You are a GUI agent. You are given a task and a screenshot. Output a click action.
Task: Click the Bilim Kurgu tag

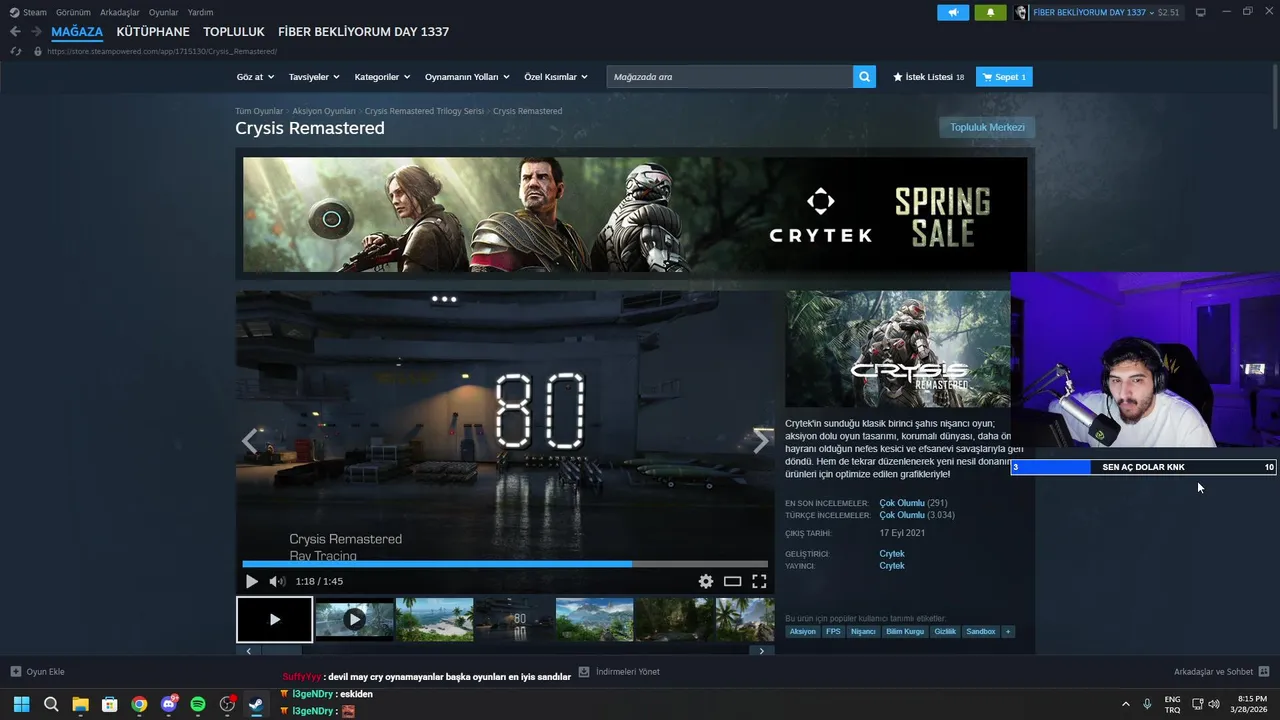tap(905, 632)
